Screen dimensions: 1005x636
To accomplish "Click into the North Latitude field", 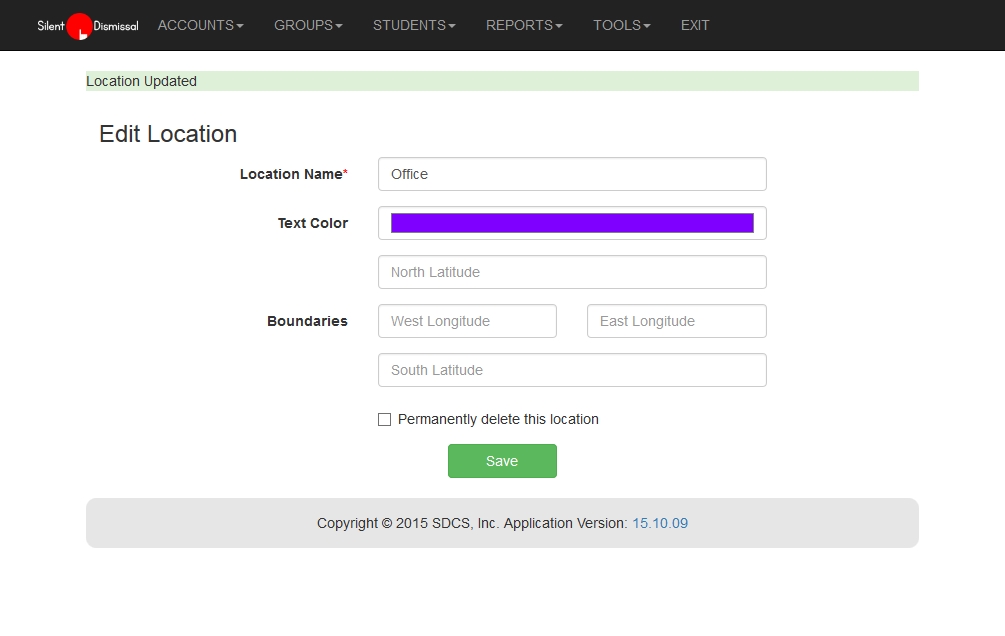I will 572,272.
